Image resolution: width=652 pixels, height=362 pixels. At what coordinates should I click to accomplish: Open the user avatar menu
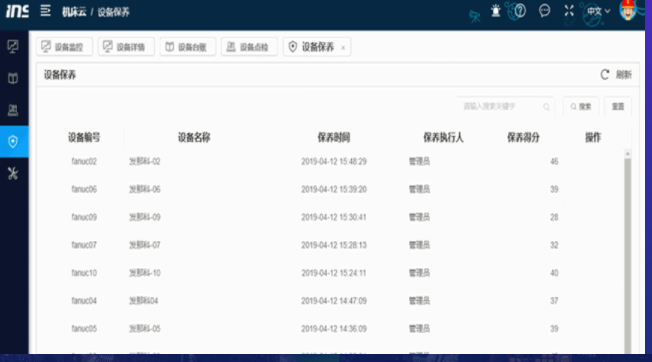click(x=627, y=10)
